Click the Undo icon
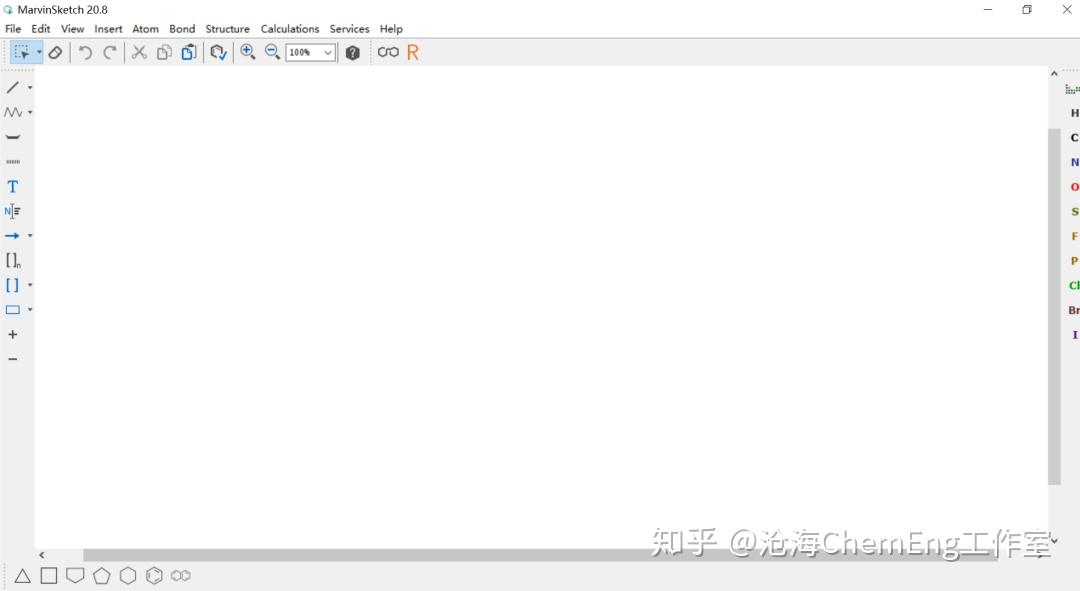The width and height of the screenshot is (1080, 591). 84,52
